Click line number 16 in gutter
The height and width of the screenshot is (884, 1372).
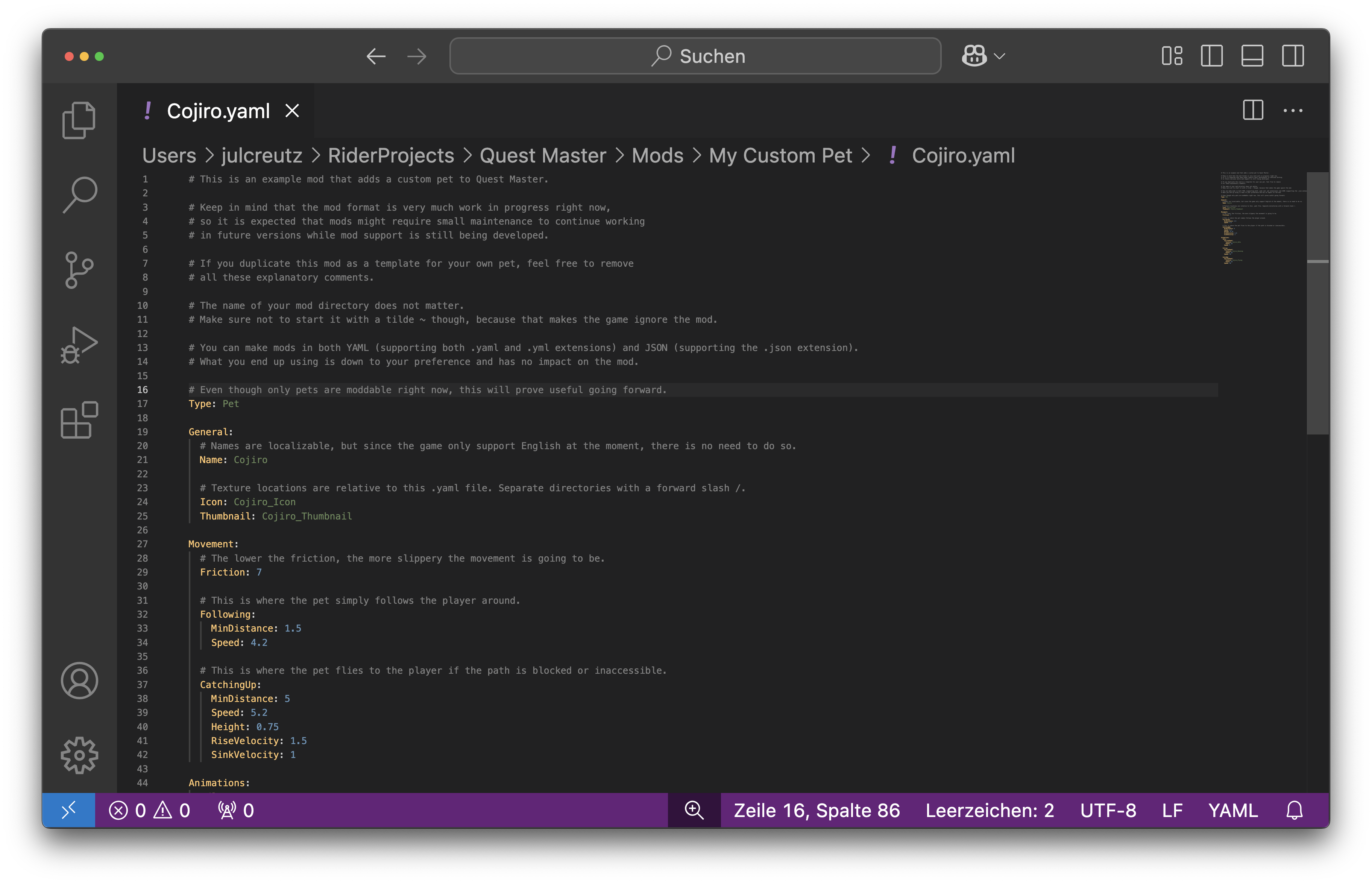[142, 390]
